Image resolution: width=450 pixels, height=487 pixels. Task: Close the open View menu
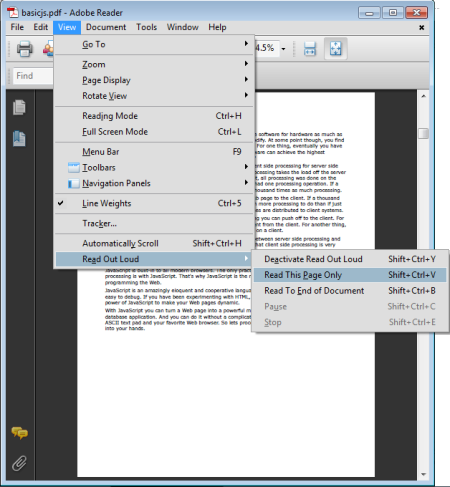[67, 27]
